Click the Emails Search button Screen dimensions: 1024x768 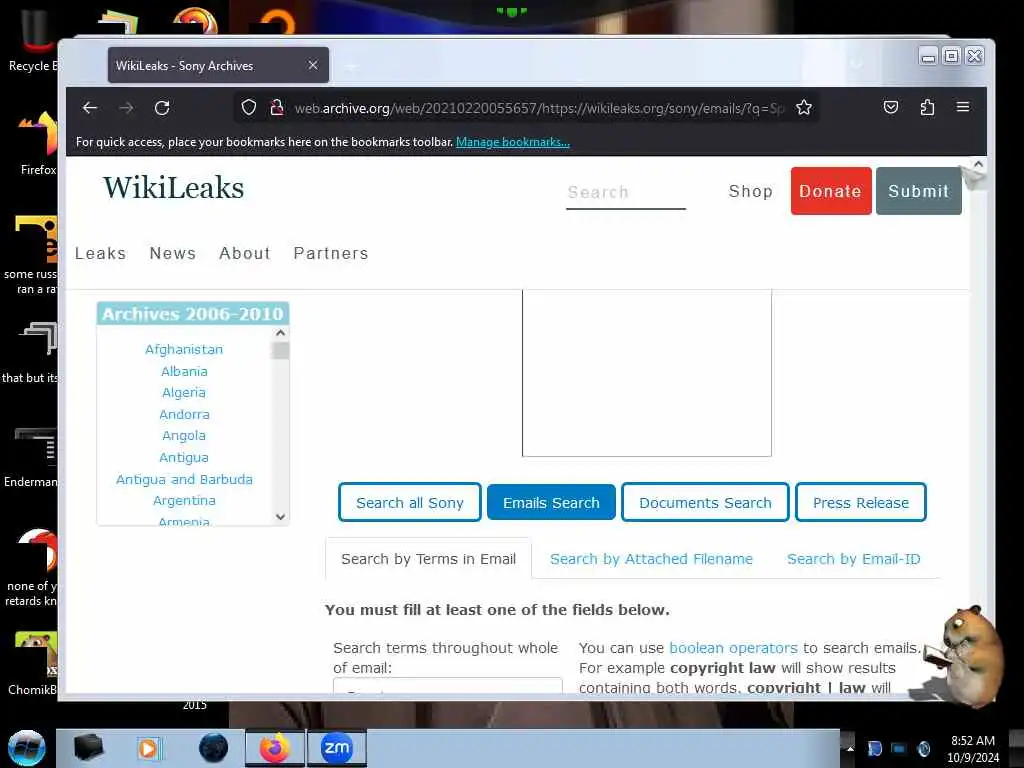pyautogui.click(x=551, y=502)
